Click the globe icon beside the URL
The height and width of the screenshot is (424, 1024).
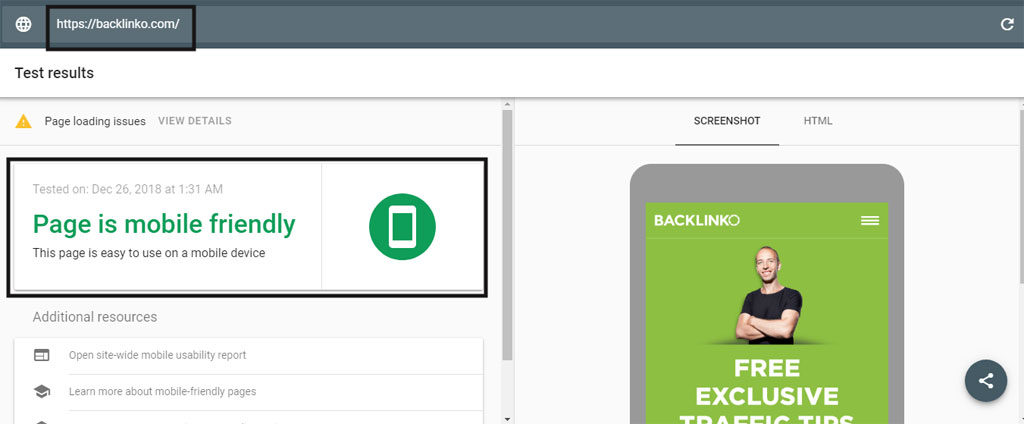click(24, 24)
